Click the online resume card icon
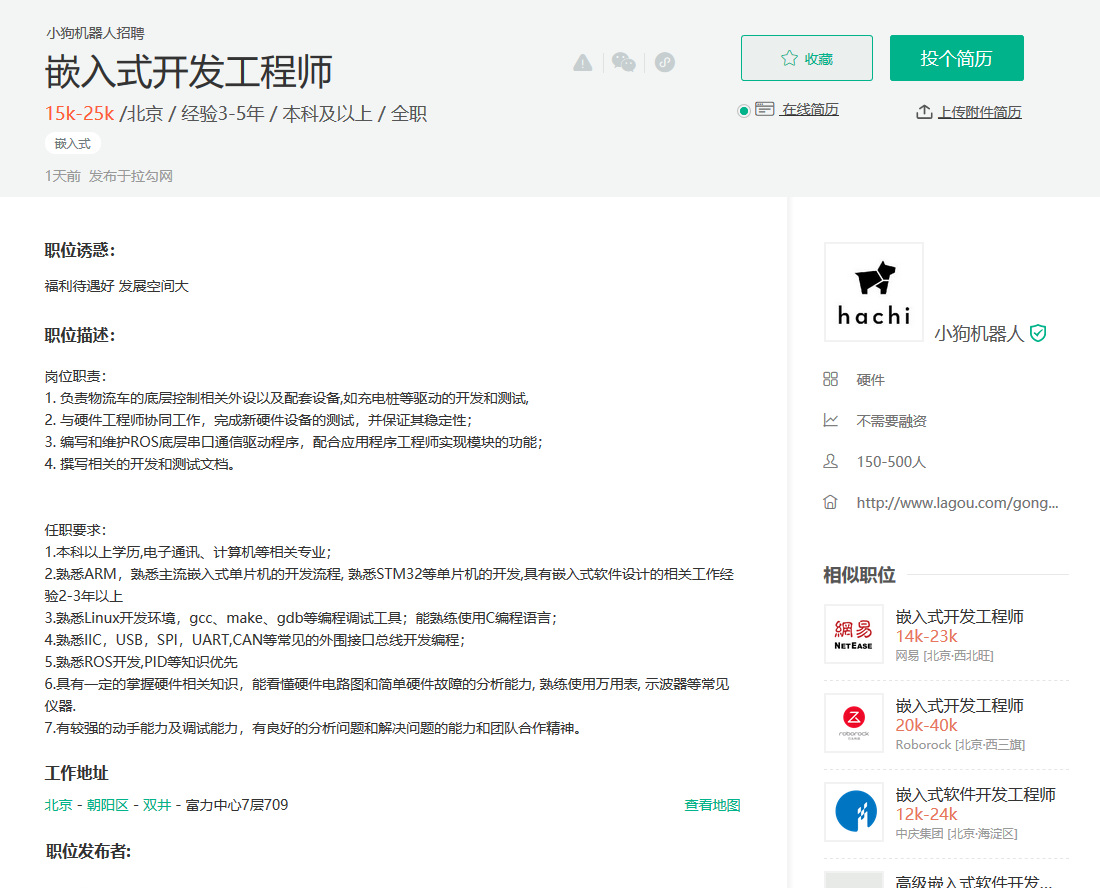 coord(765,109)
